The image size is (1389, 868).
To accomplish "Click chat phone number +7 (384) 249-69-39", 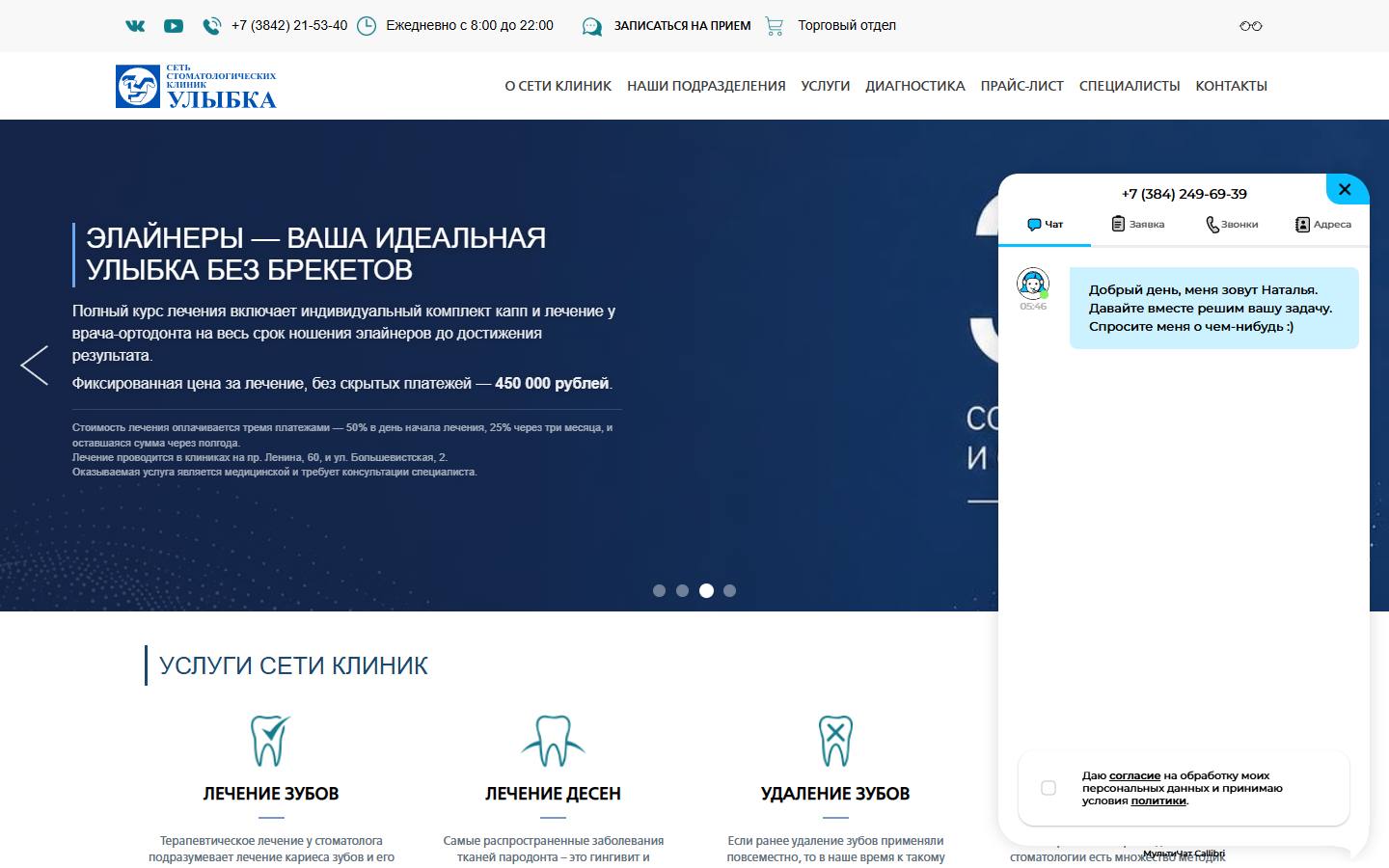I will (1185, 194).
